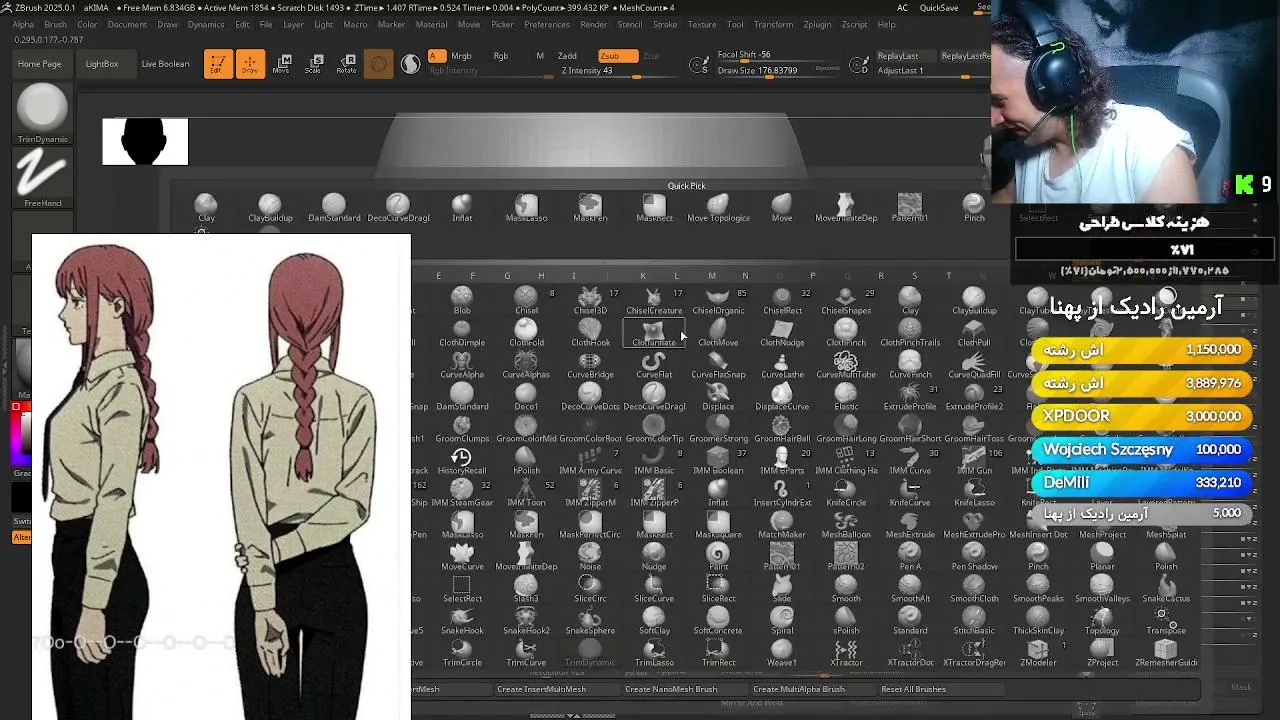Click the QuickSave button
This screenshot has width=1280, height=720.
pyautogui.click(x=939, y=8)
